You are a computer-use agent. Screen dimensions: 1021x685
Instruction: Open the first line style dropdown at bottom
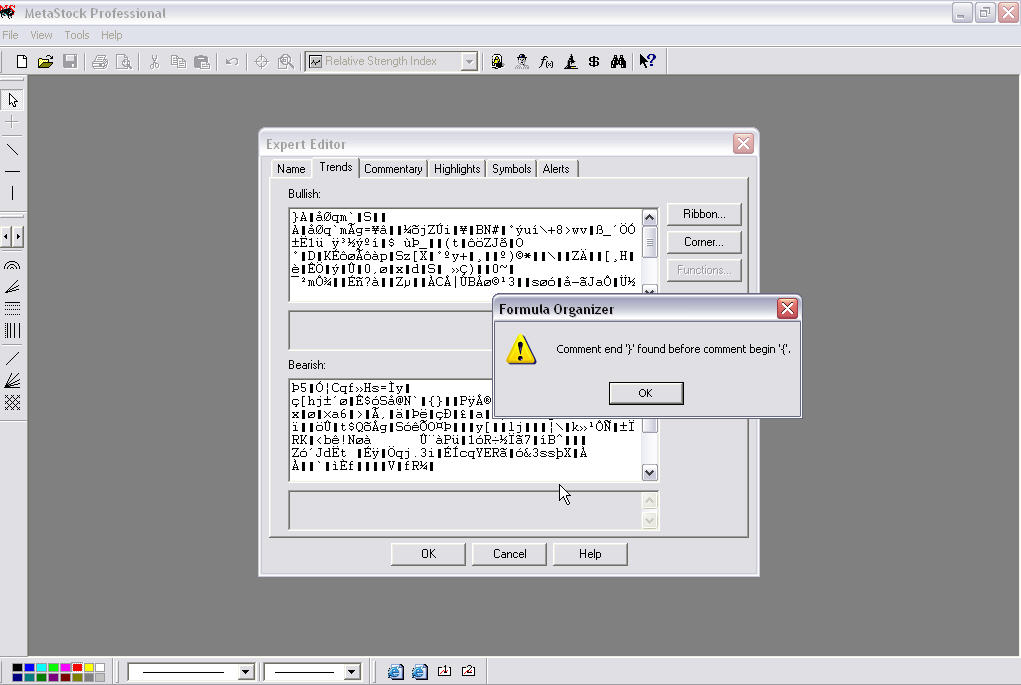click(x=245, y=671)
